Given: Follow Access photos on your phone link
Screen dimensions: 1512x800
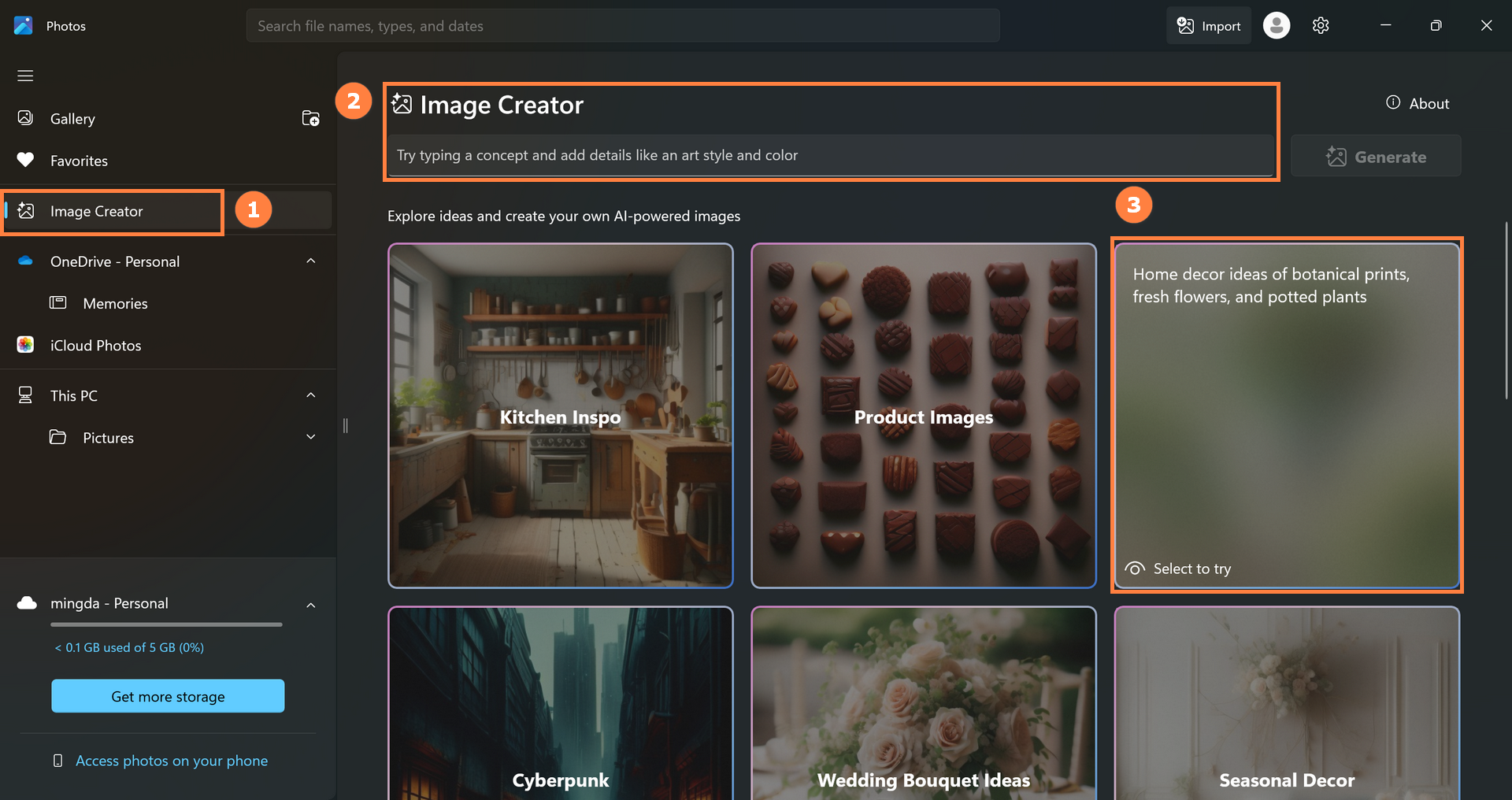Looking at the screenshot, I should click(x=171, y=761).
